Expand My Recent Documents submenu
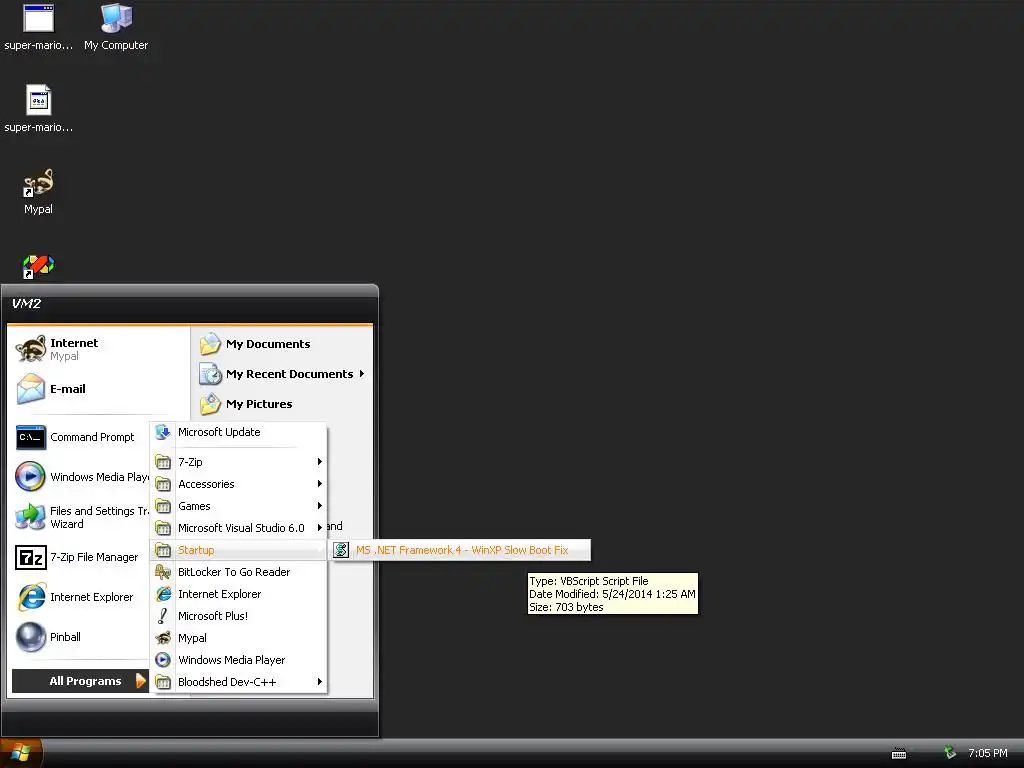The image size is (1024, 768). coord(282,374)
